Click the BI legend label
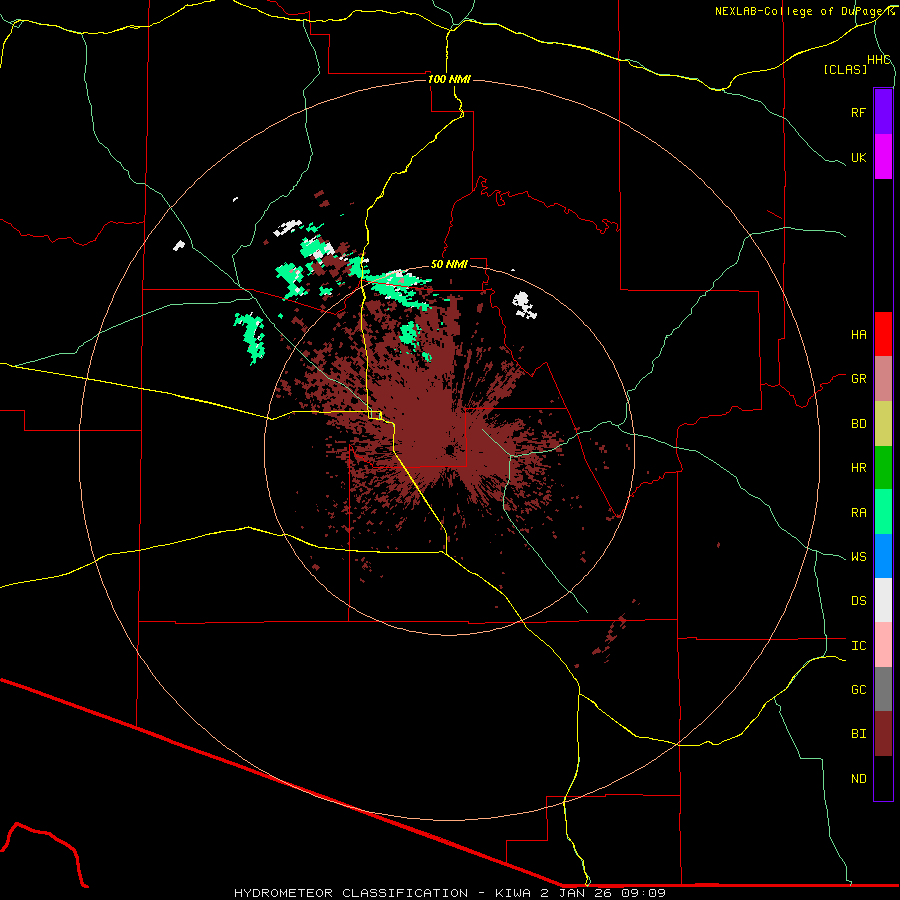900x900 pixels. (858, 734)
